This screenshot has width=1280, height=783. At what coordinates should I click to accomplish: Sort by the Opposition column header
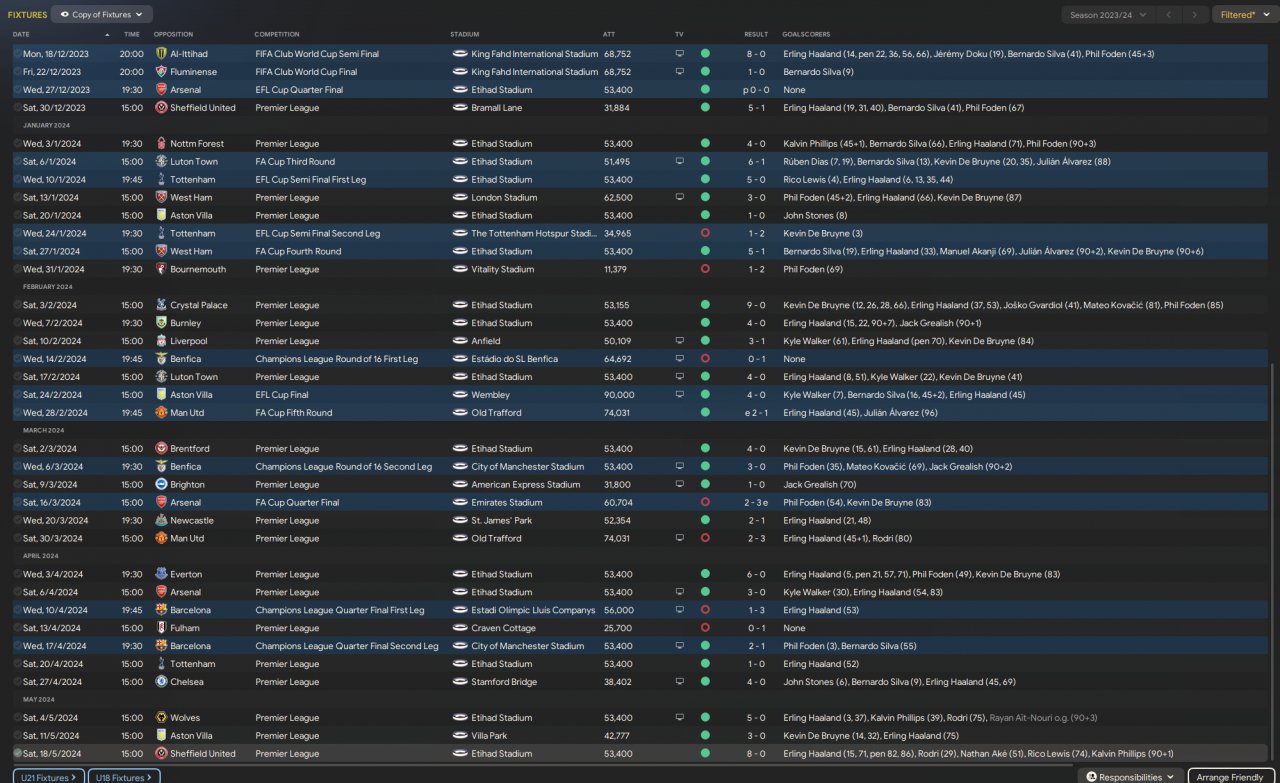click(173, 35)
